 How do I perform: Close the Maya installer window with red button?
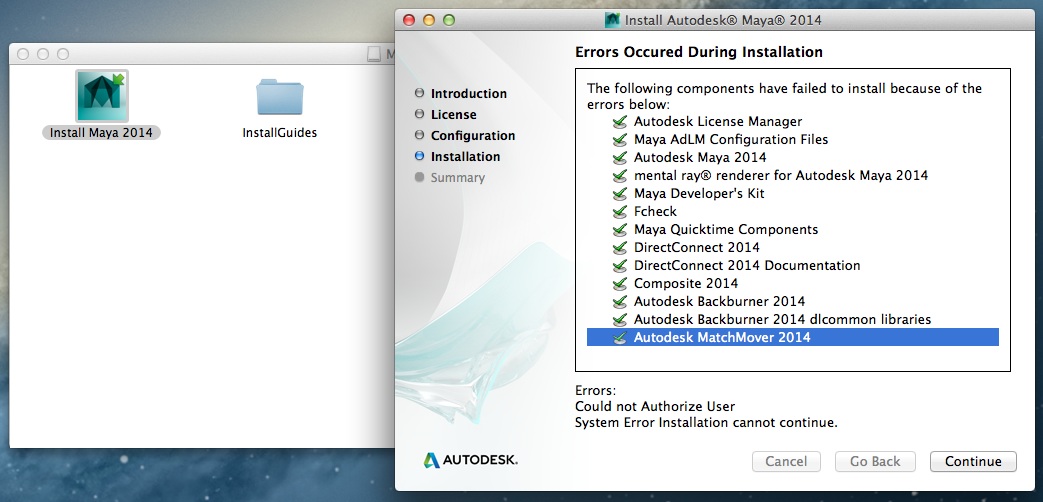click(408, 20)
